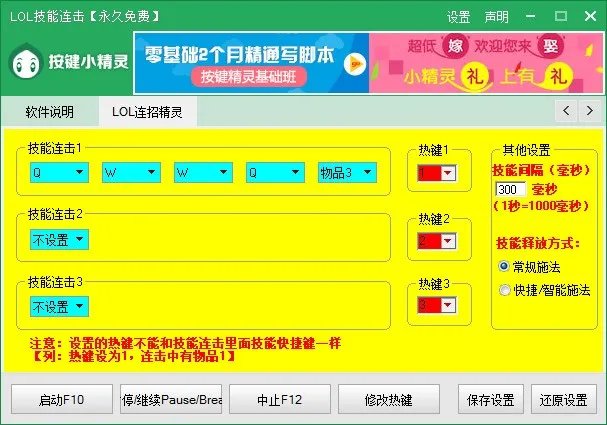
Task: Click the （1秒=1000毫秒） note
Action: pos(541,206)
